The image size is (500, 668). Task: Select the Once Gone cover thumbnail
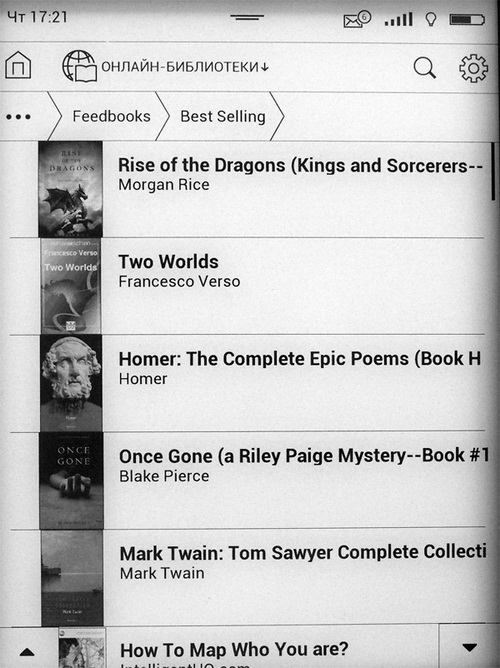click(72, 481)
